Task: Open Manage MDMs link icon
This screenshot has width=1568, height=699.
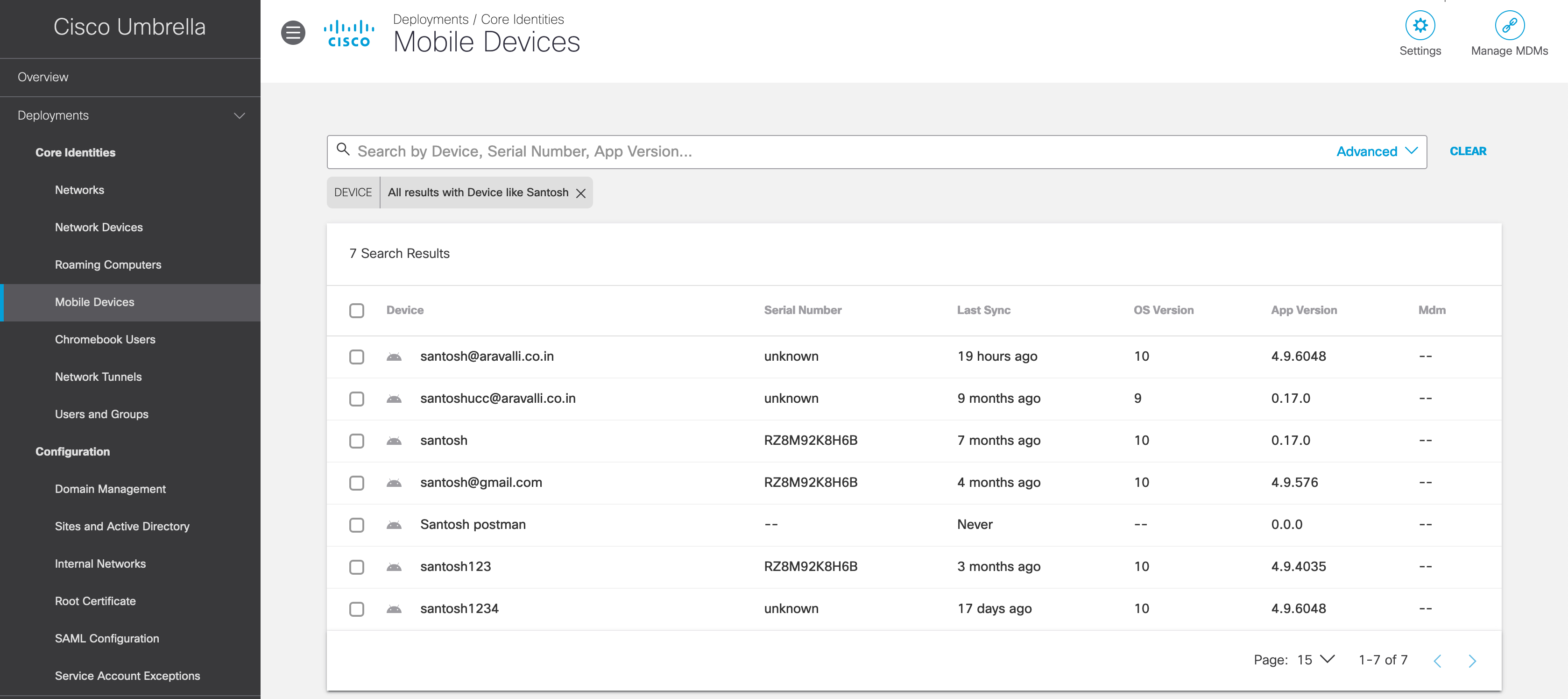Action: click(x=1509, y=26)
